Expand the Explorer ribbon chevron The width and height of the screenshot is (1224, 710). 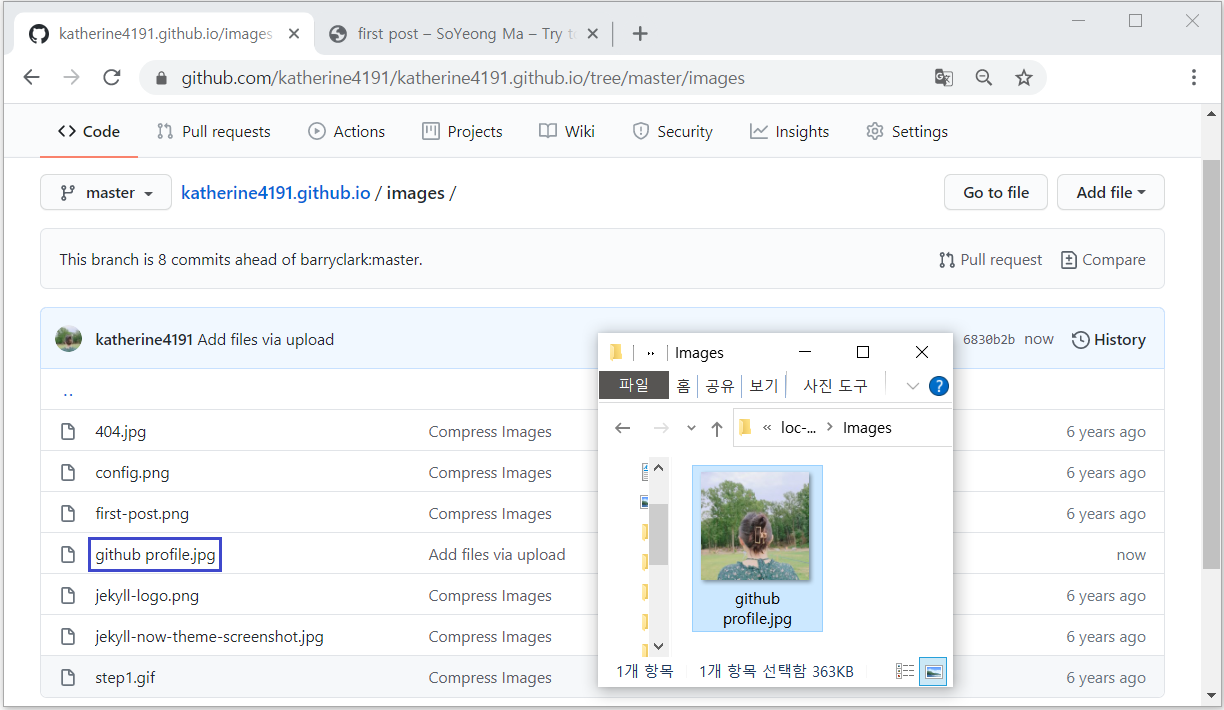tap(912, 386)
